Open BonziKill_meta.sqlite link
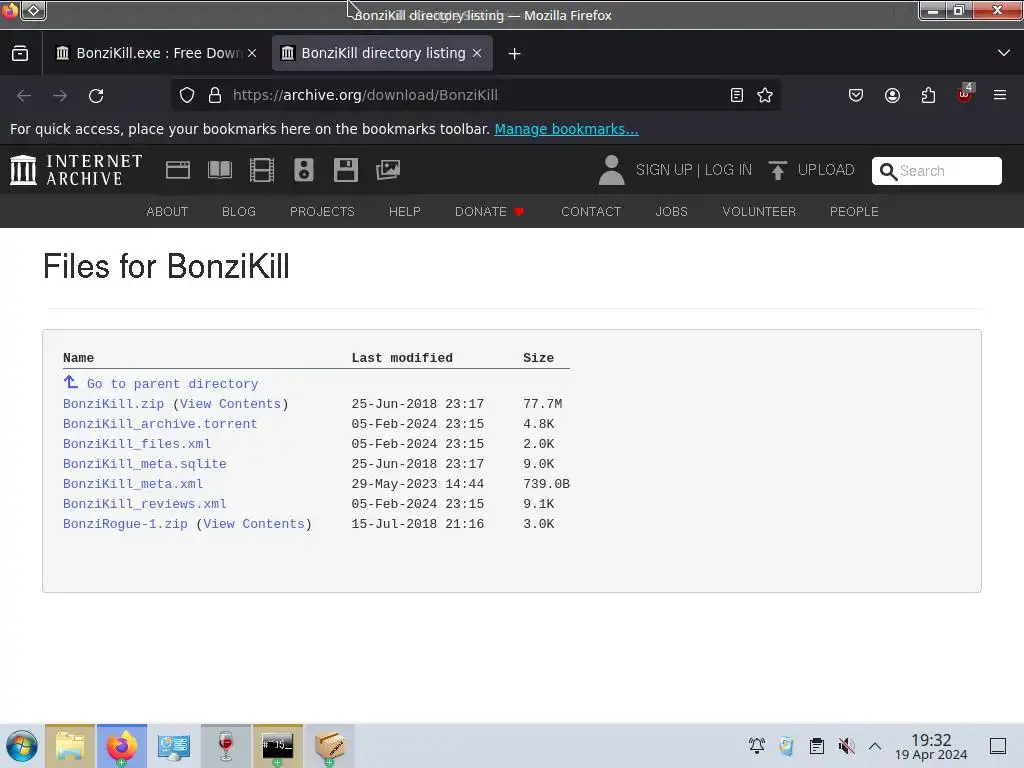This screenshot has width=1024, height=768. pyautogui.click(x=144, y=464)
